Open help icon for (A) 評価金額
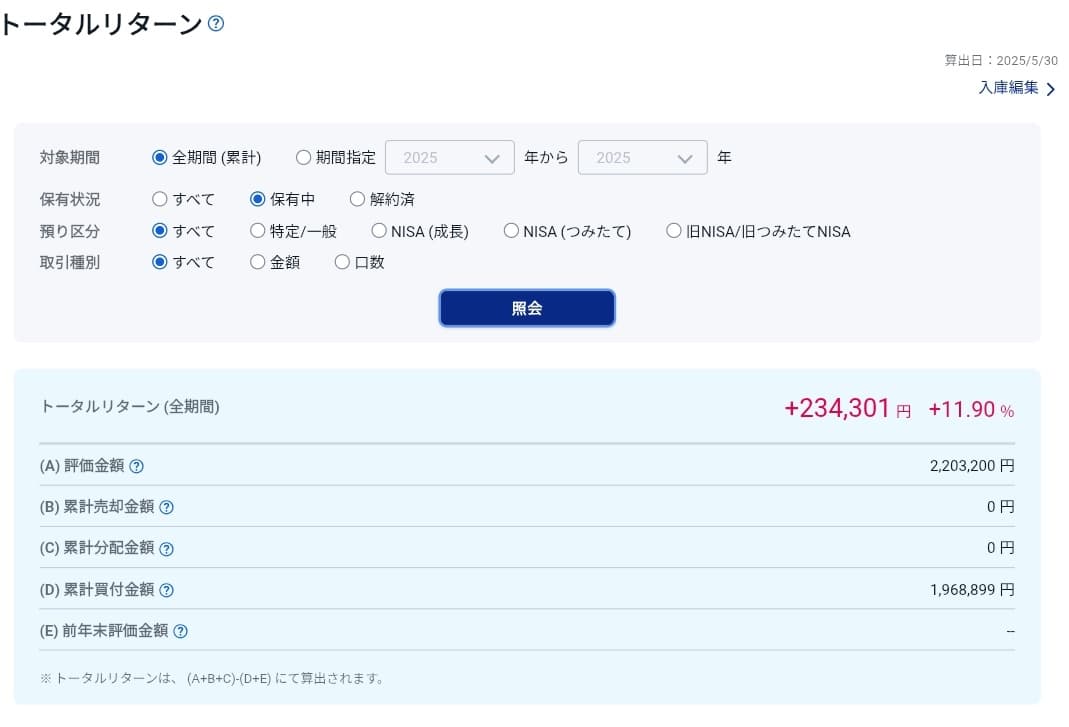Screen dimensions: 1069x727 (x=137, y=466)
